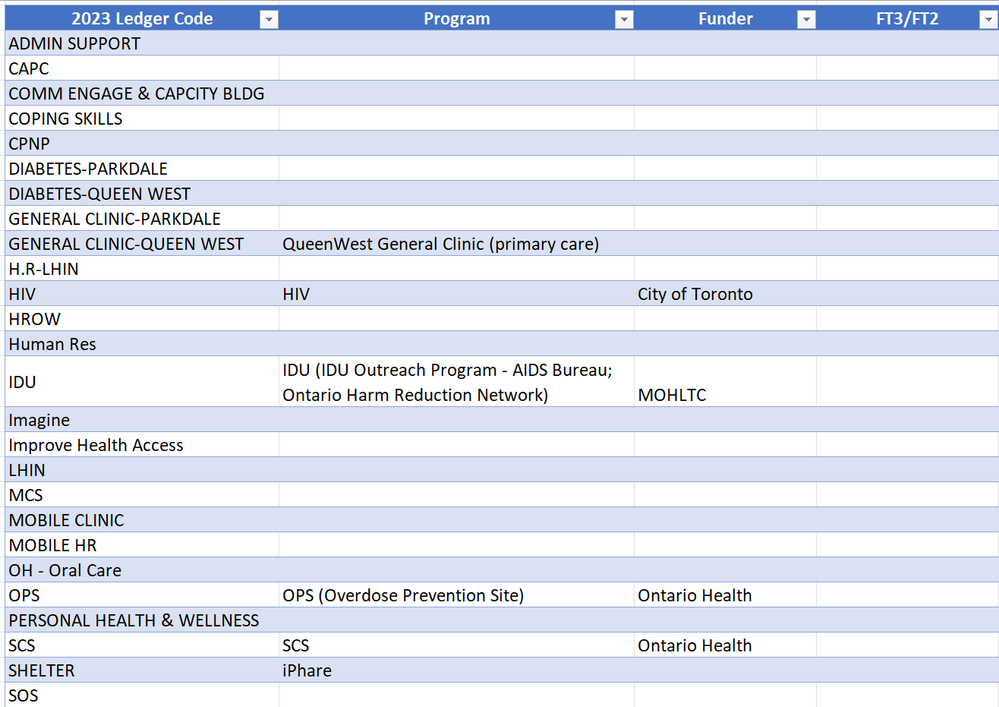Open the FT3/FT2 column filter dropdown
The height and width of the screenshot is (707, 999).
coord(989,20)
